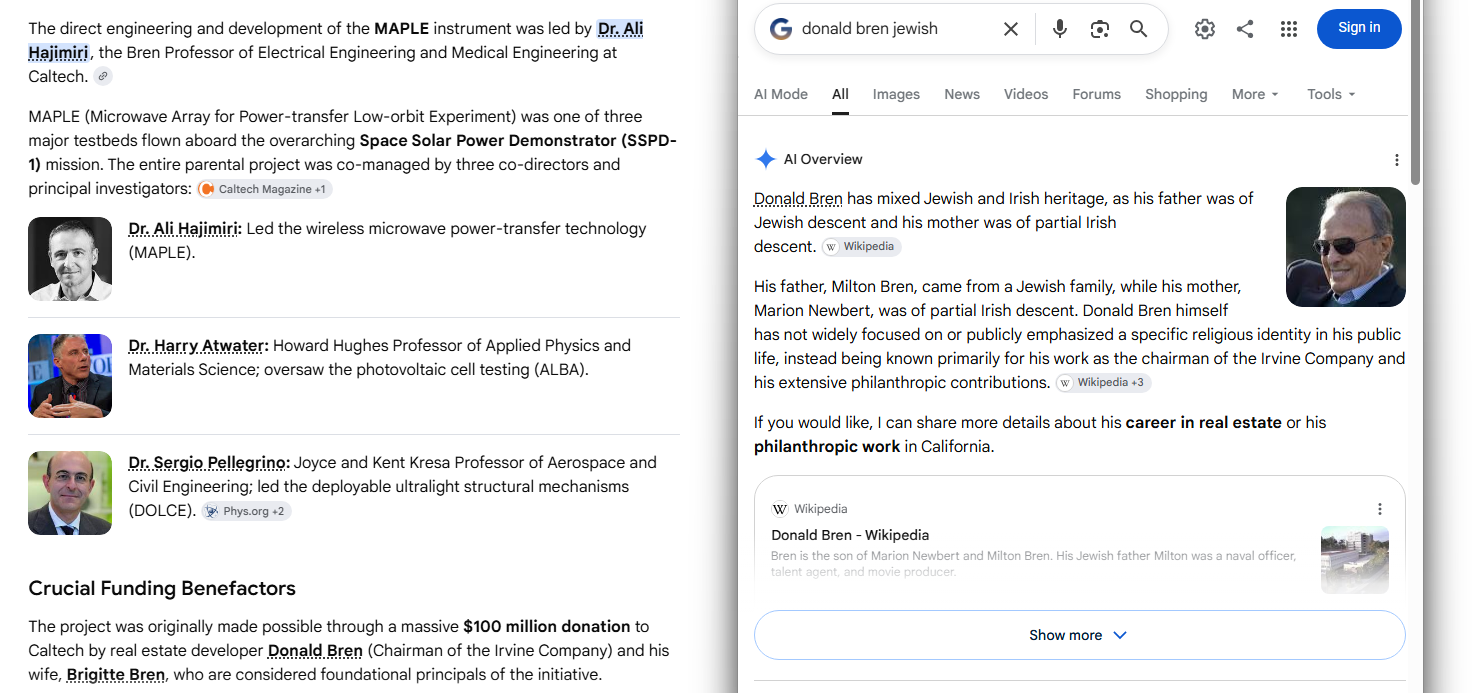This screenshot has height=693, width=1484.
Task: Click Dr. Sergio Pellegrino's photo thumbnail
Action: 70,493
